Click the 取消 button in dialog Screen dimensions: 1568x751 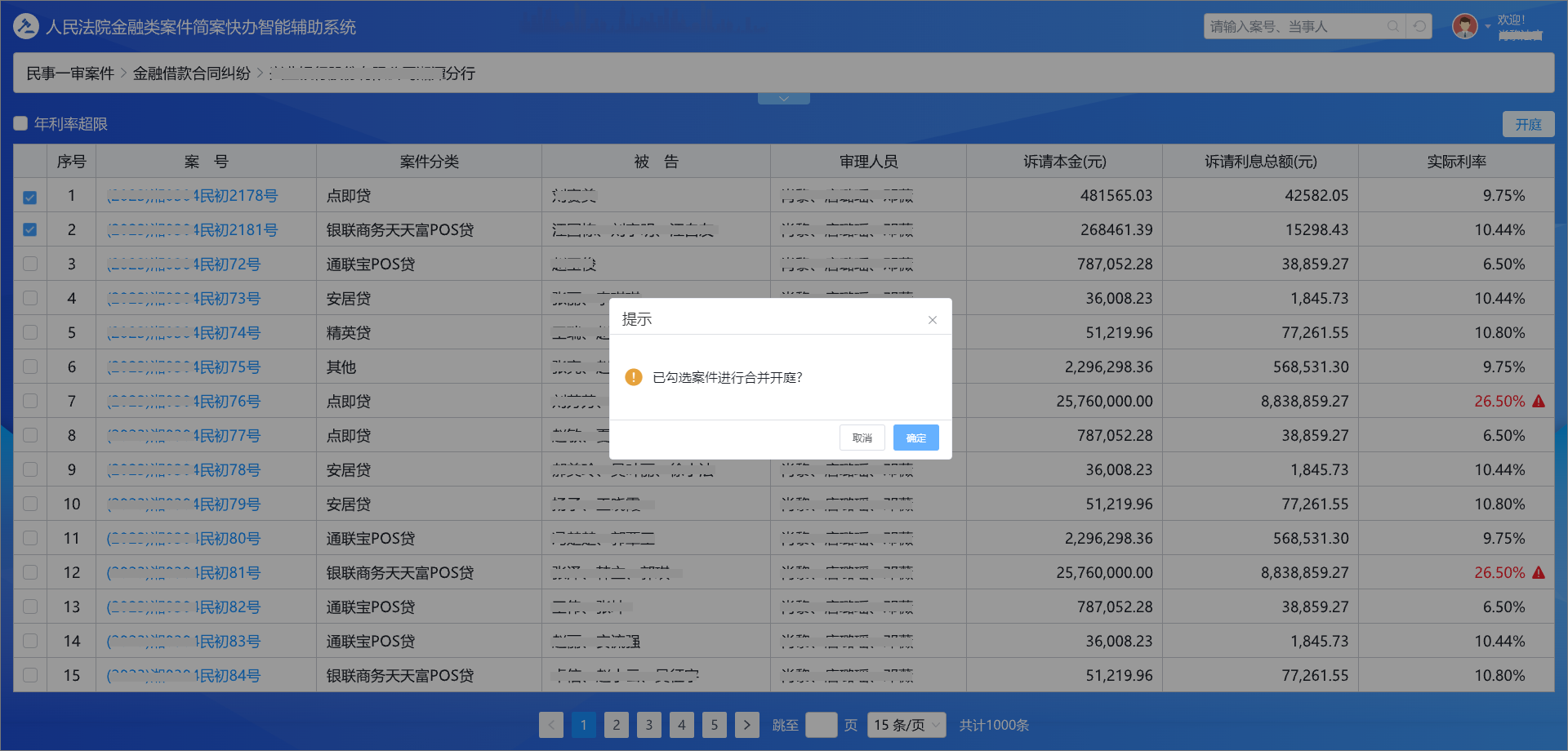[862, 438]
